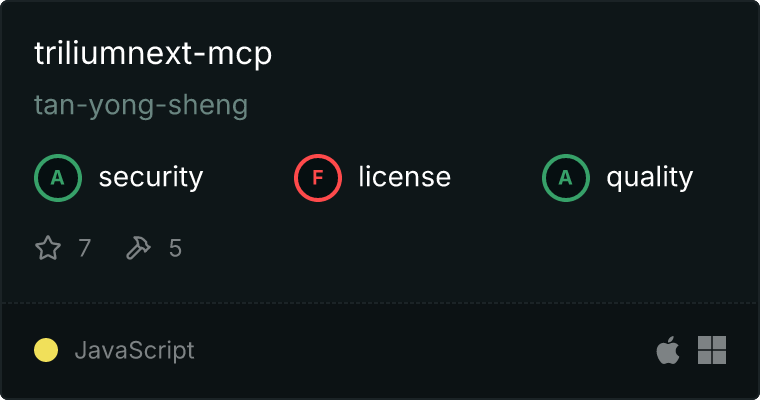Image resolution: width=760 pixels, height=400 pixels.
Task: Select the security rating label
Action: pos(151,177)
